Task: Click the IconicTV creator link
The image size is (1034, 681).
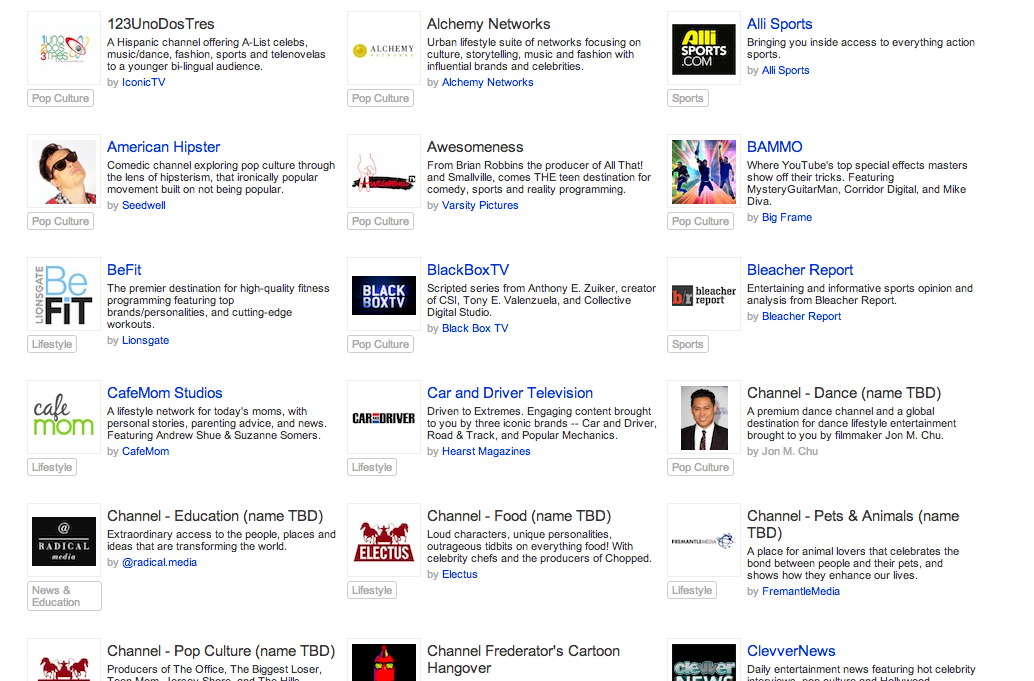Action: tap(144, 82)
